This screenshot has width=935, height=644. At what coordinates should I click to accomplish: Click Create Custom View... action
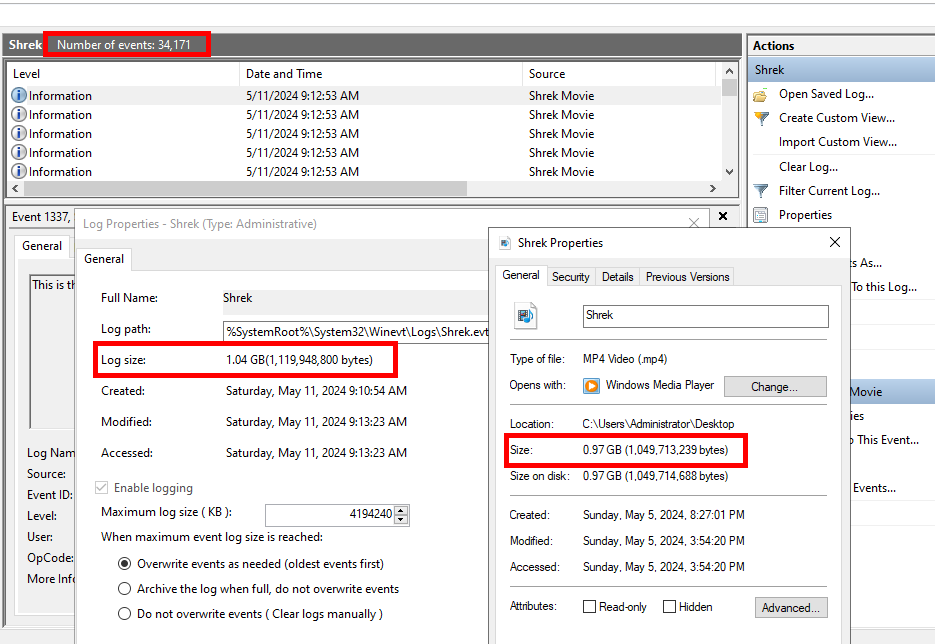click(x=837, y=118)
